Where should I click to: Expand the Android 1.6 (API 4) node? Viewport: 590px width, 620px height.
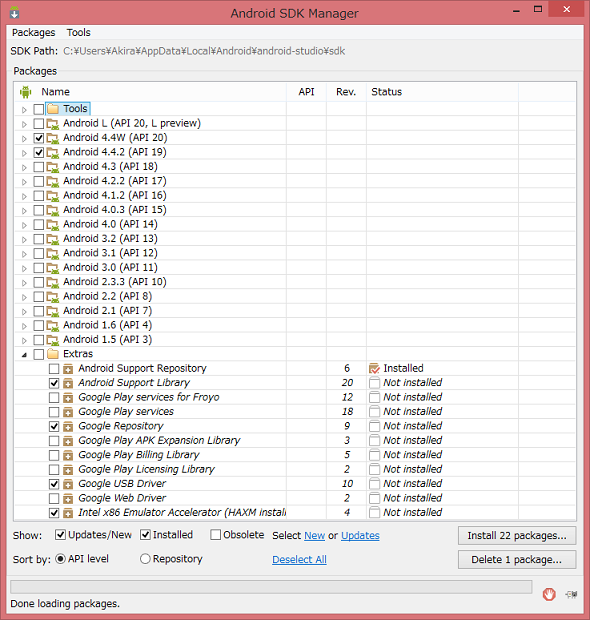pos(24,326)
